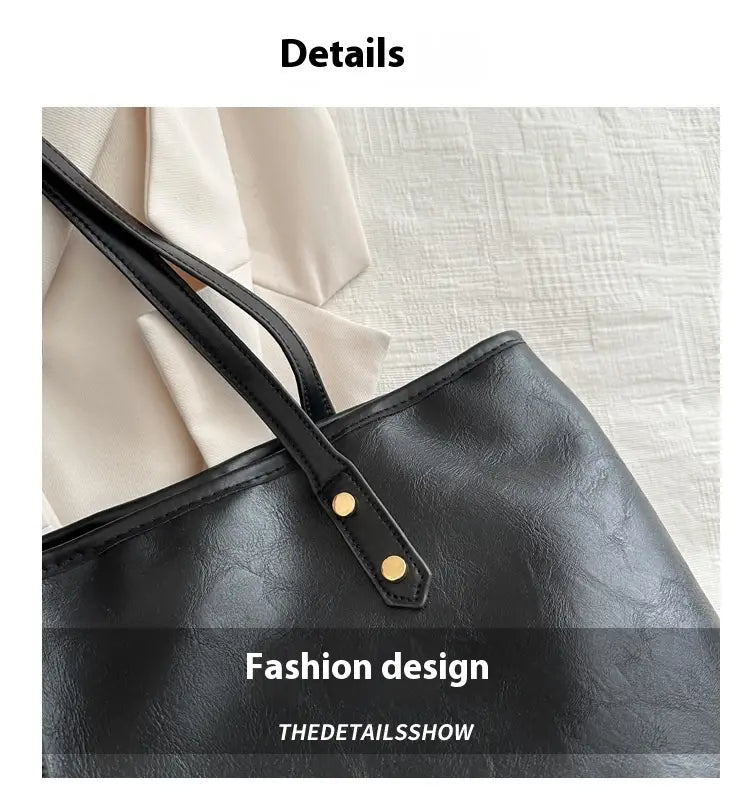The image size is (750, 812).
Task: Click the pointed tip of strap tab
Action: pyautogui.click(x=409, y=601)
